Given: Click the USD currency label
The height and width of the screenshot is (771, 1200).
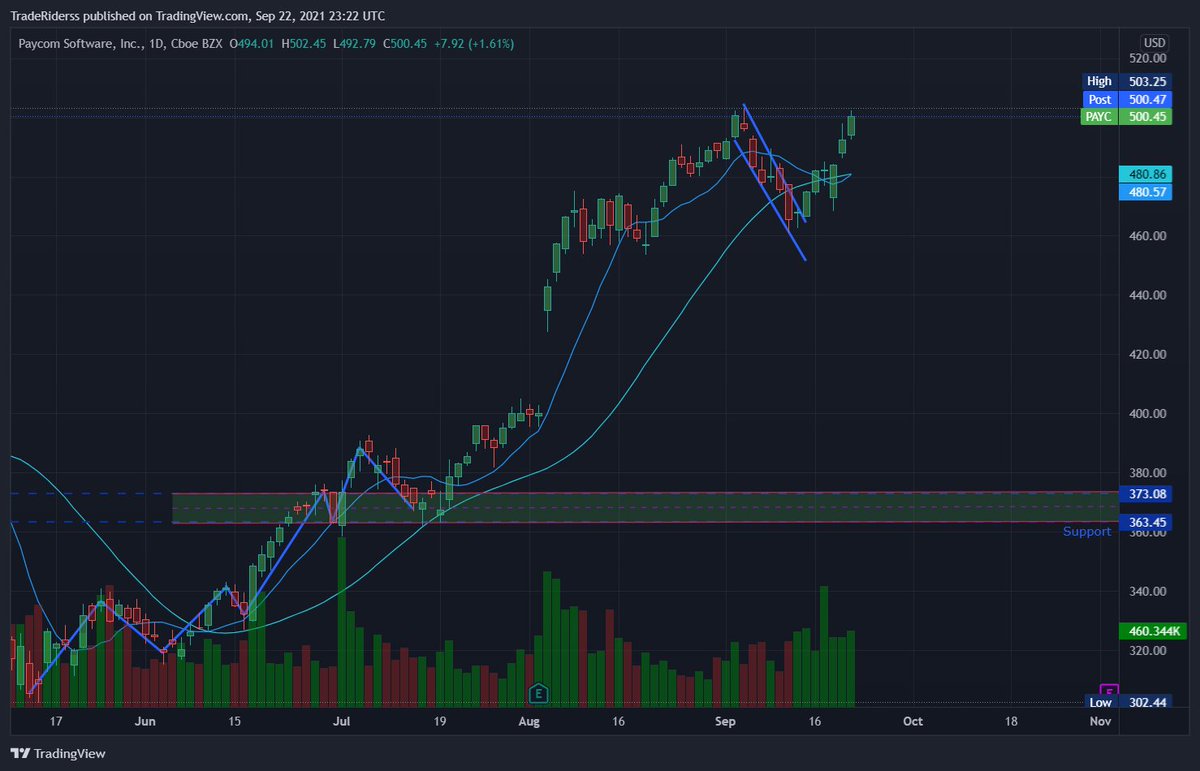Looking at the screenshot, I should (x=1155, y=42).
